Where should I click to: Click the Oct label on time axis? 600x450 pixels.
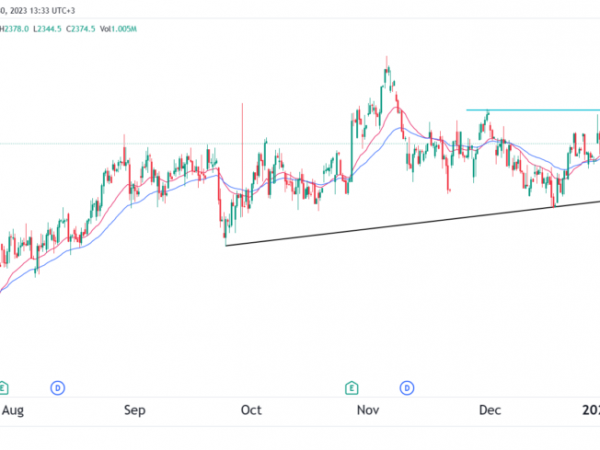[x=251, y=410]
